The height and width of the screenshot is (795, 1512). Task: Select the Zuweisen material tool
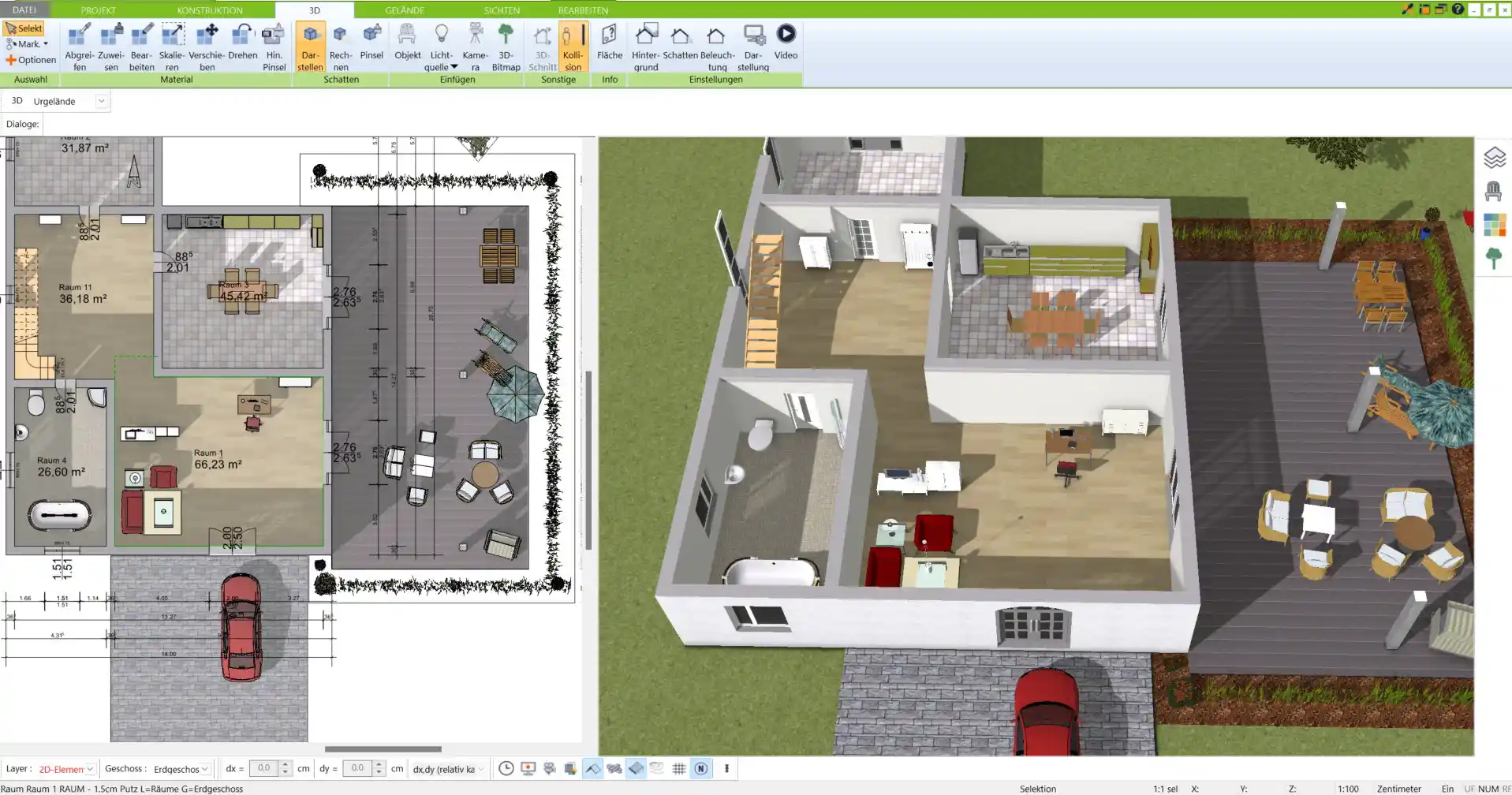(111, 47)
